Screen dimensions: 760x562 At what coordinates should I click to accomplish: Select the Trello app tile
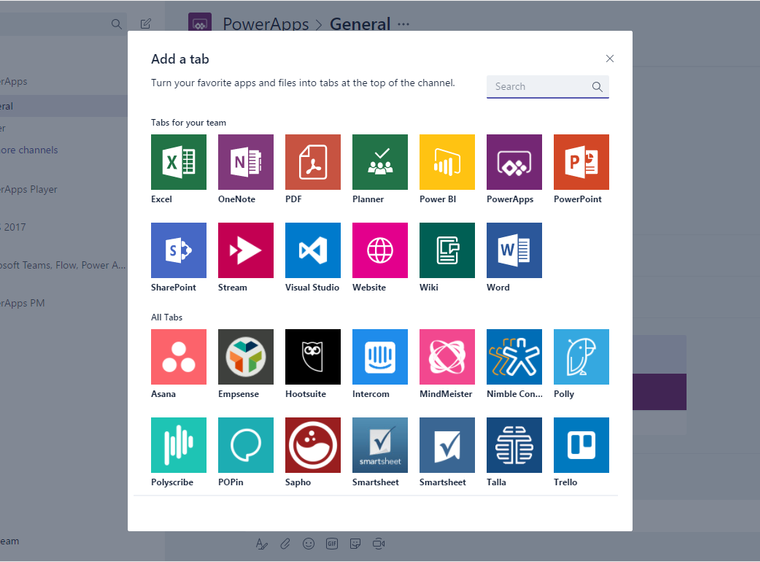point(581,445)
